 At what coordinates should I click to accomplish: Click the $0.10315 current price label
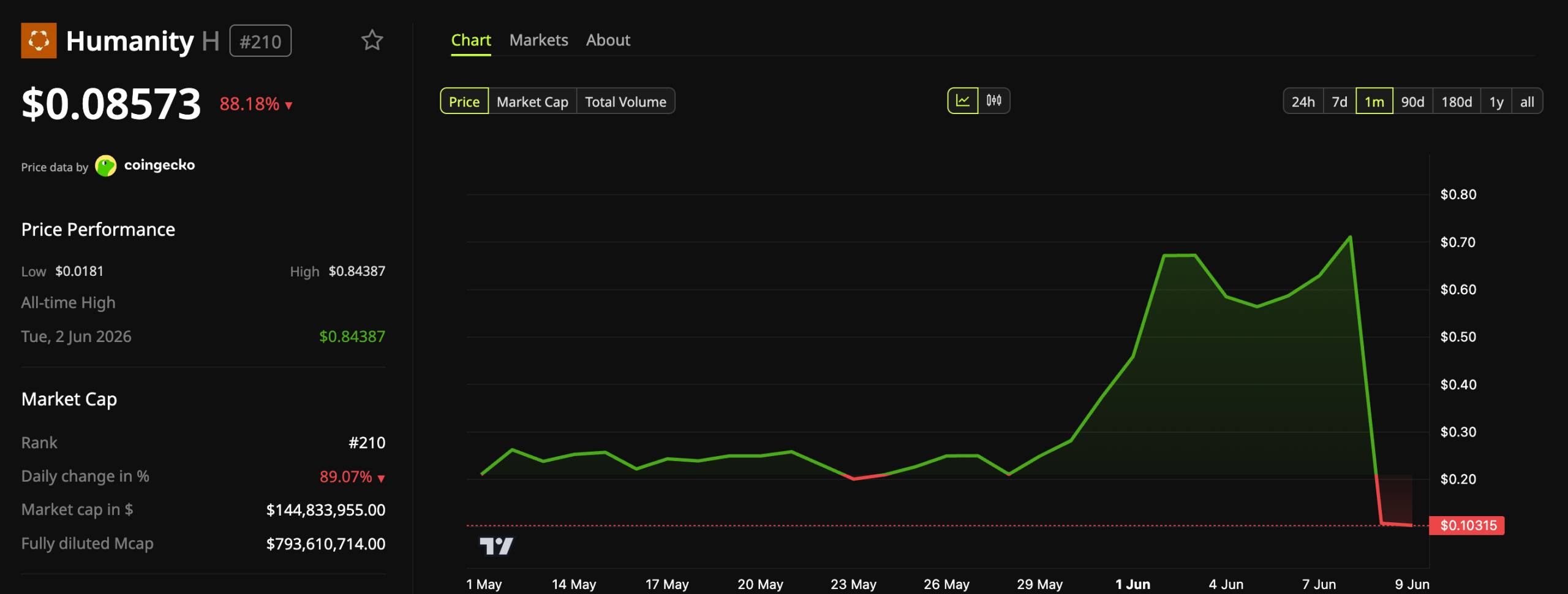point(1468,525)
